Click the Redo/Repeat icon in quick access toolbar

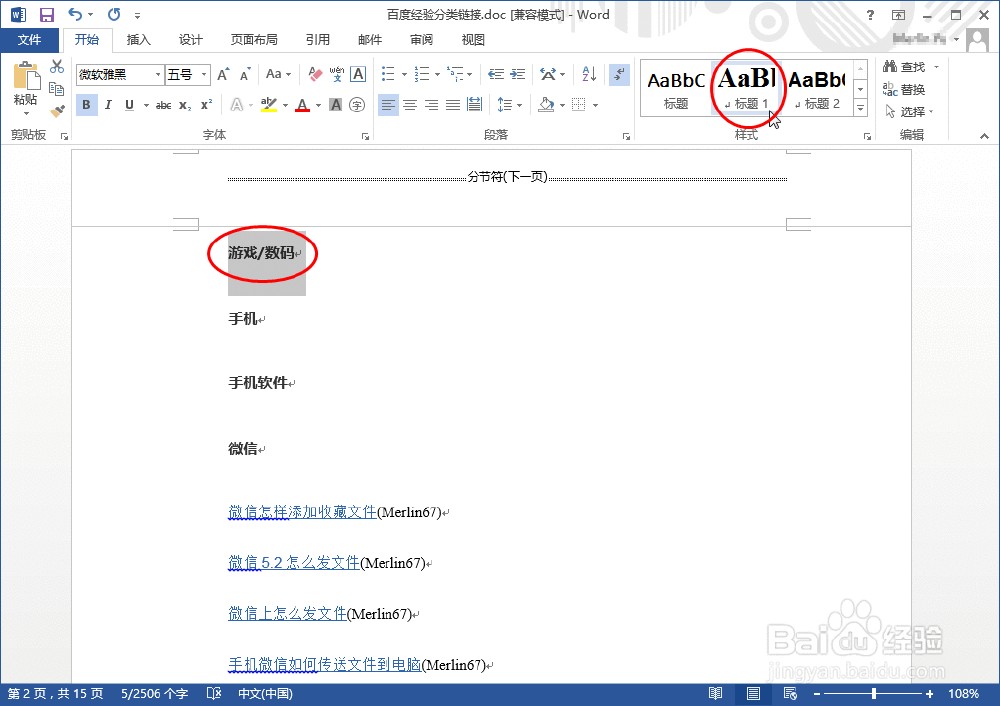pos(114,14)
